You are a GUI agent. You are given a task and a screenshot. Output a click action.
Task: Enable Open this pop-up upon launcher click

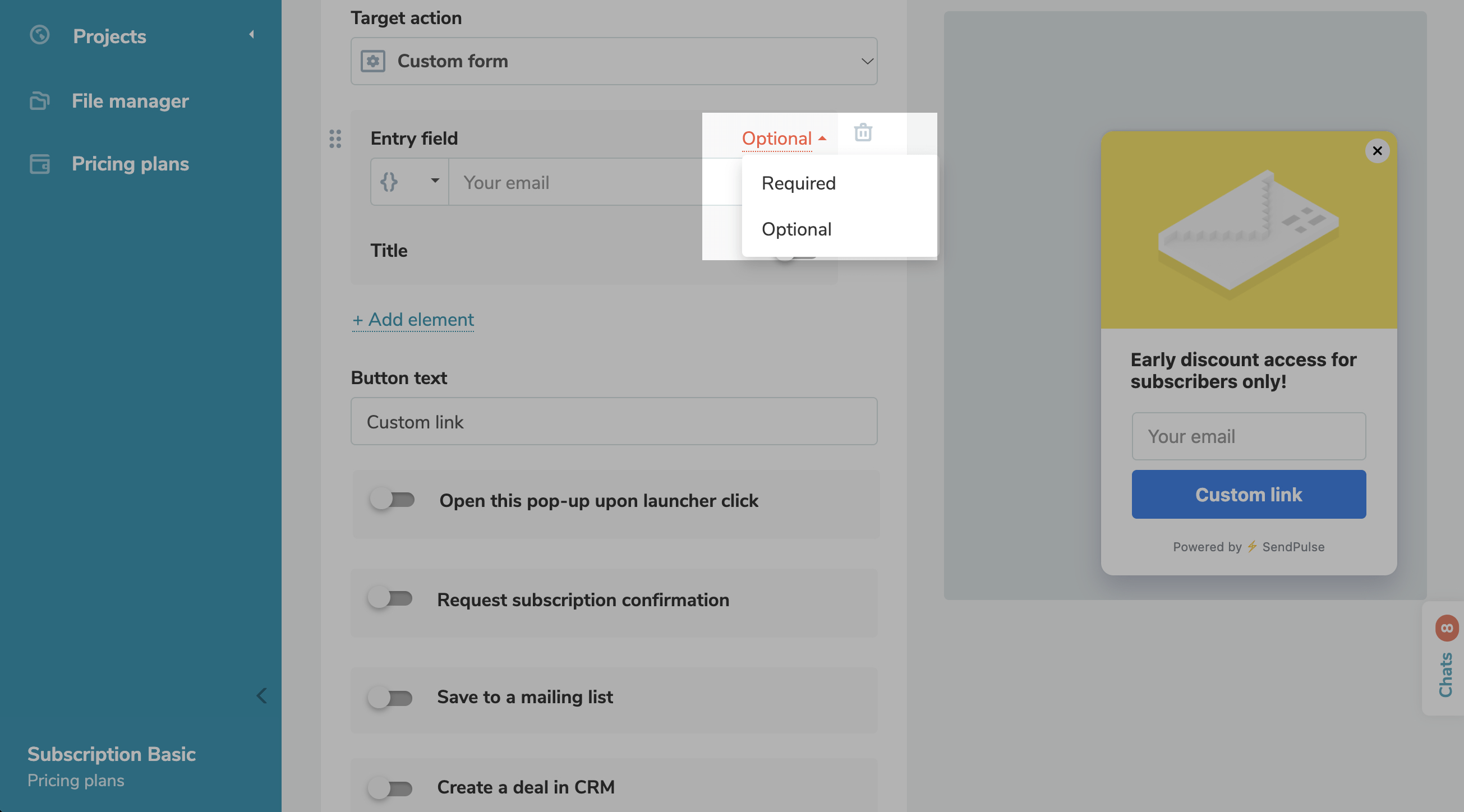point(392,500)
